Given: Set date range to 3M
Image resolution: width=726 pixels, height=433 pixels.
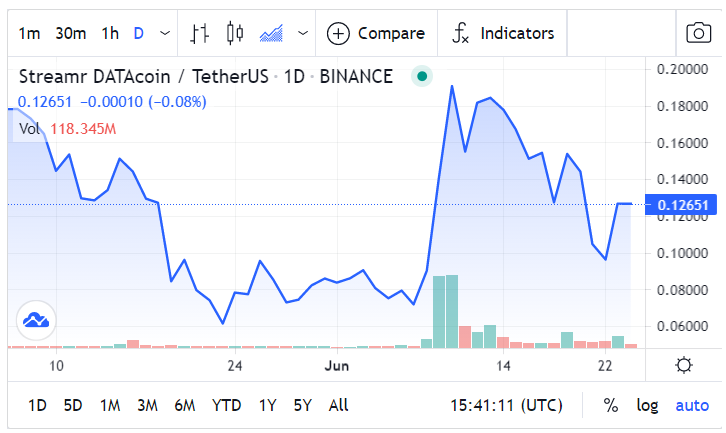Looking at the screenshot, I should [147, 406].
